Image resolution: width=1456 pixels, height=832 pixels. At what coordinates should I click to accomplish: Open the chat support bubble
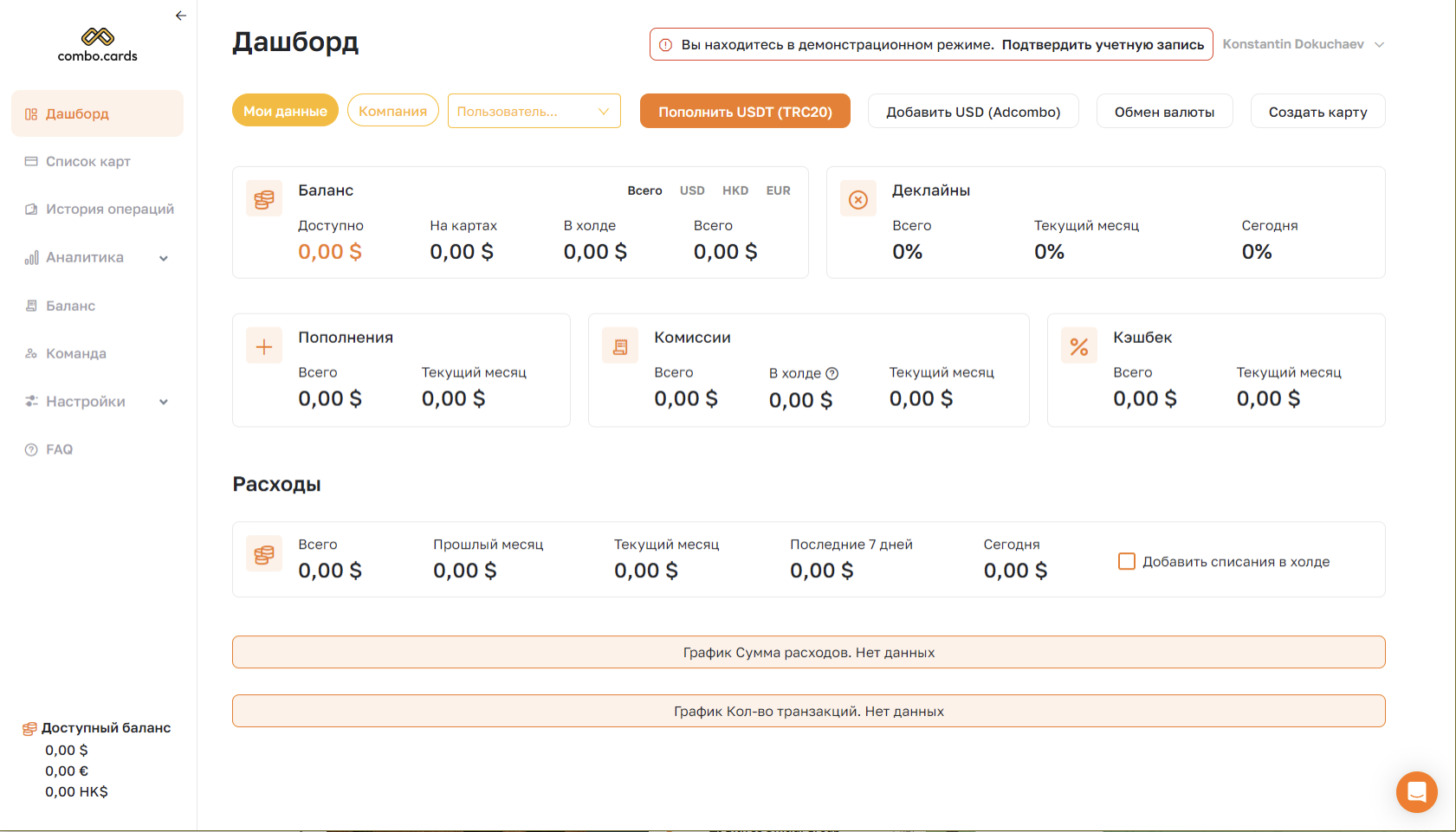[1417, 792]
